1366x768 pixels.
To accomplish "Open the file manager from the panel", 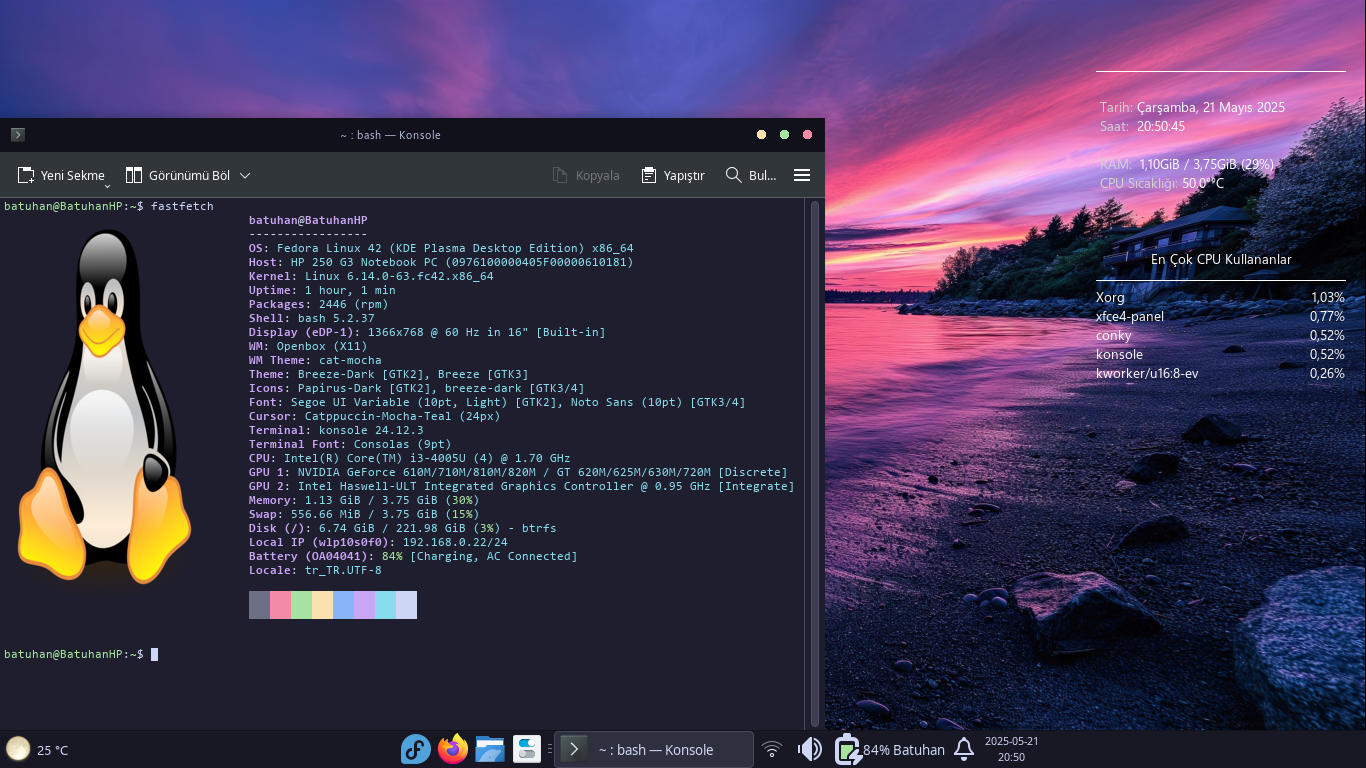I will (x=490, y=749).
